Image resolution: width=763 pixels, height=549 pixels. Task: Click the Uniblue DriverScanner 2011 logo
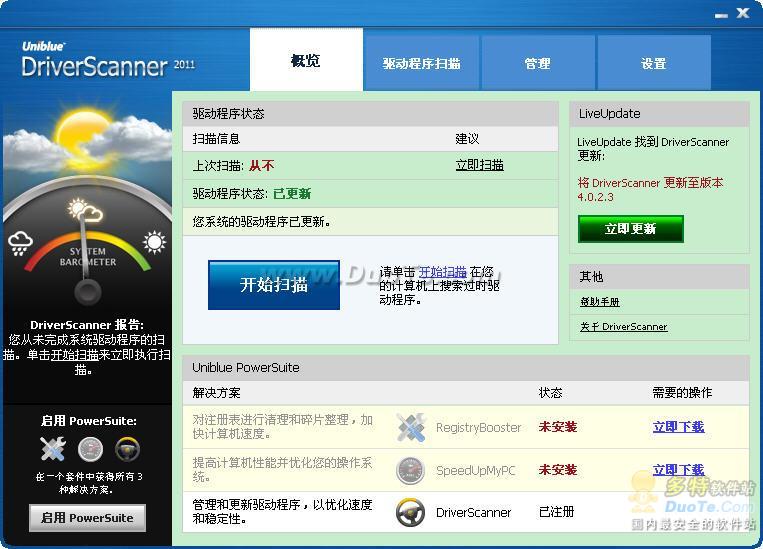point(108,60)
